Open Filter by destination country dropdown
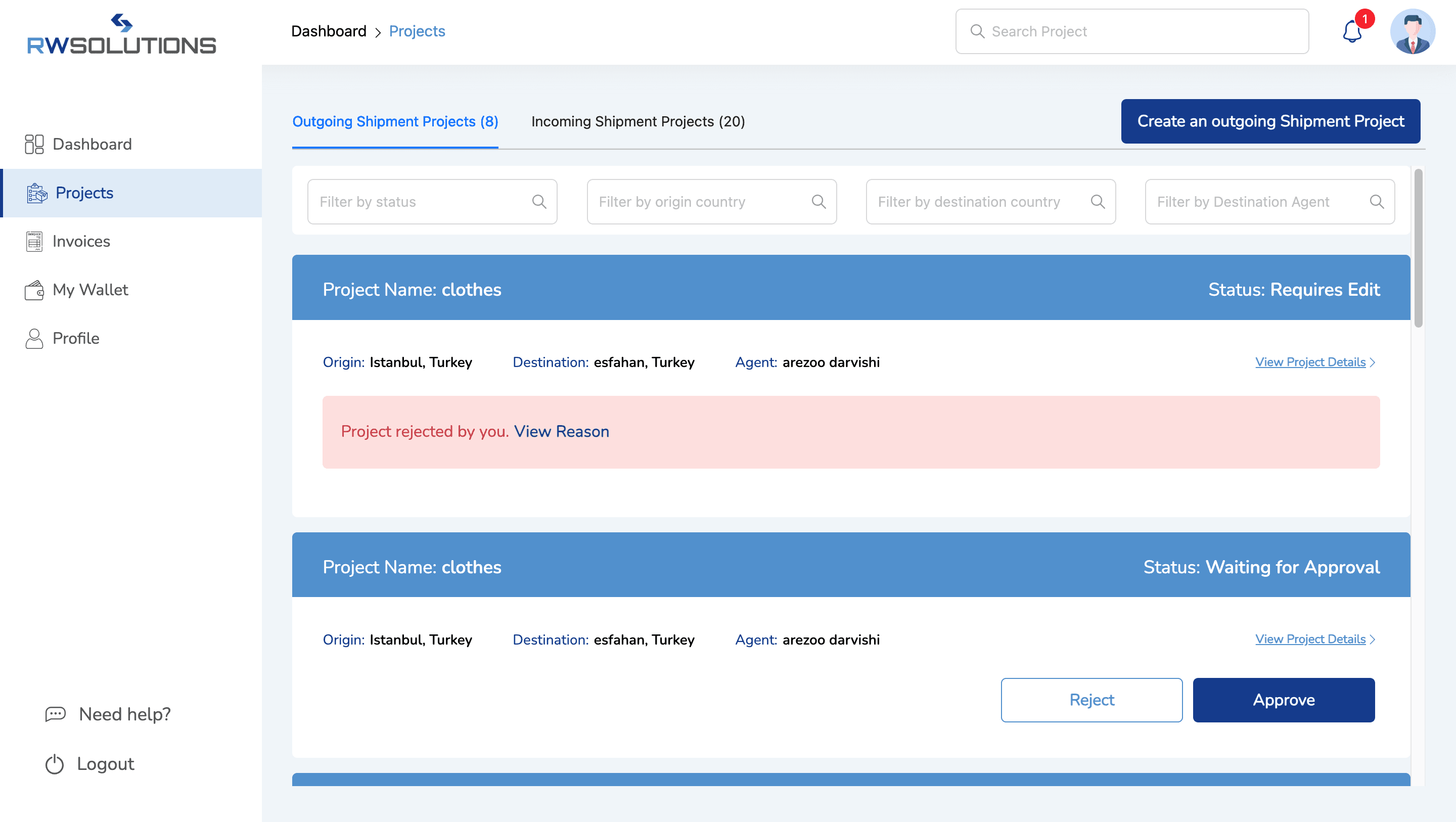Viewport: 1456px width, 822px height. [991, 202]
